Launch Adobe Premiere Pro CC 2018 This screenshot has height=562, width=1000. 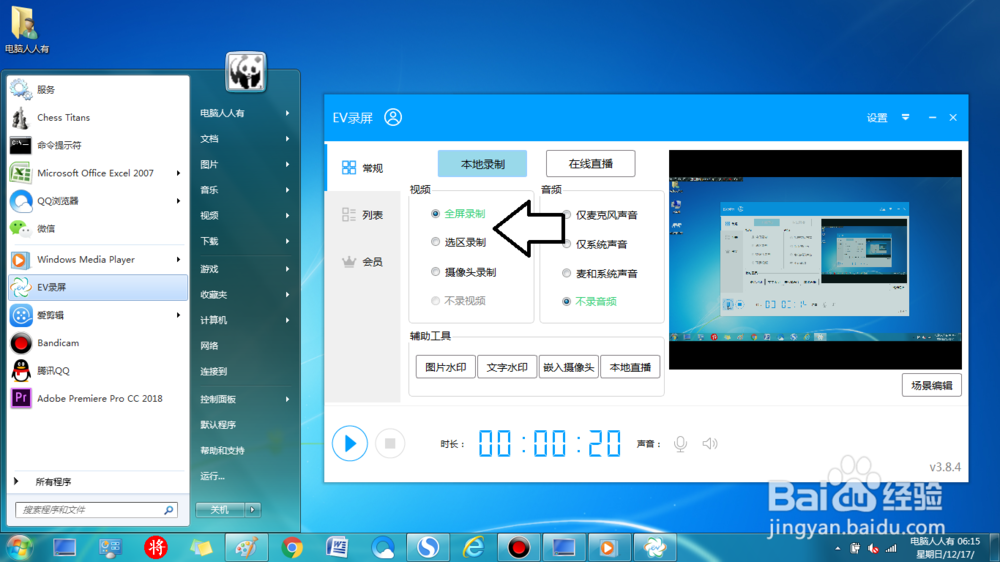(98, 398)
